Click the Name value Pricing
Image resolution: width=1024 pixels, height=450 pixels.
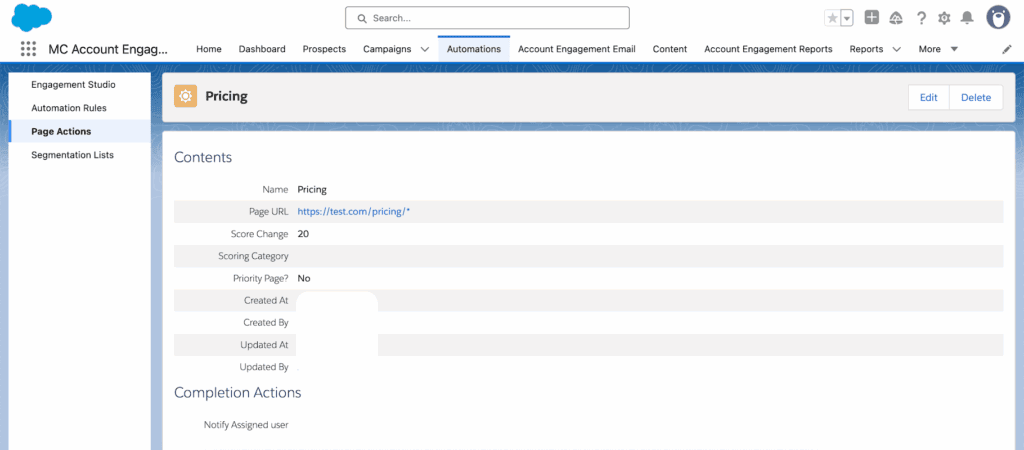tap(312, 189)
